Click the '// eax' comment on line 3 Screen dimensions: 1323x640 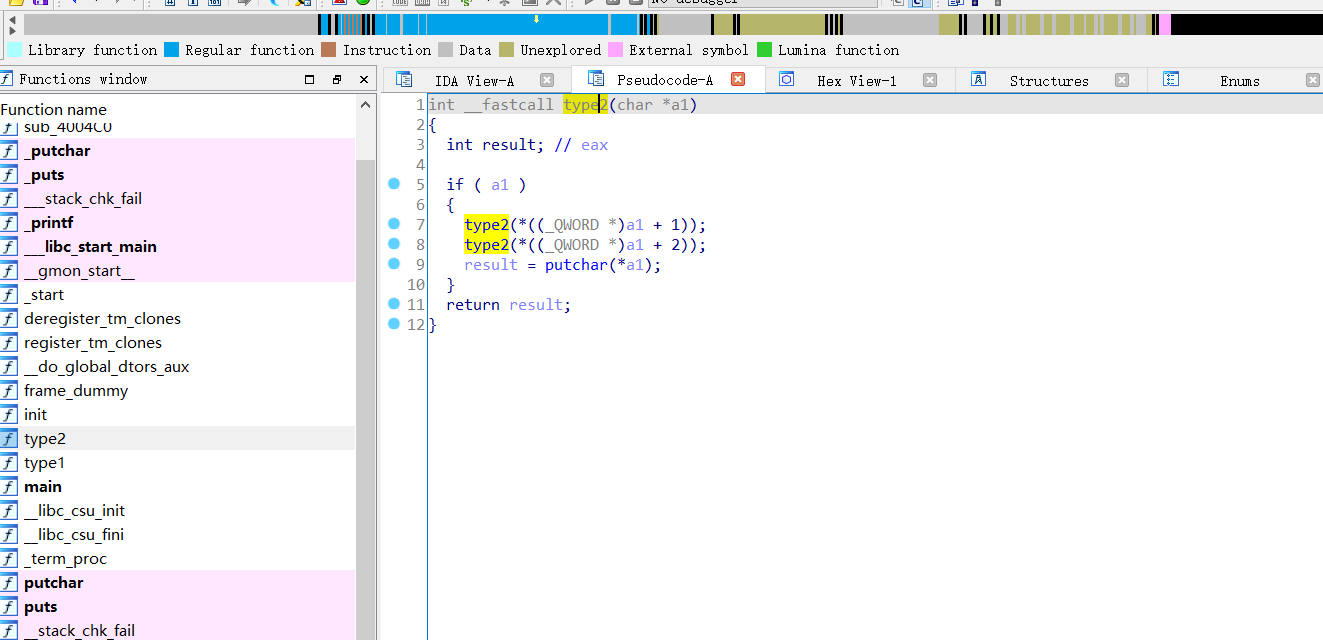point(580,145)
